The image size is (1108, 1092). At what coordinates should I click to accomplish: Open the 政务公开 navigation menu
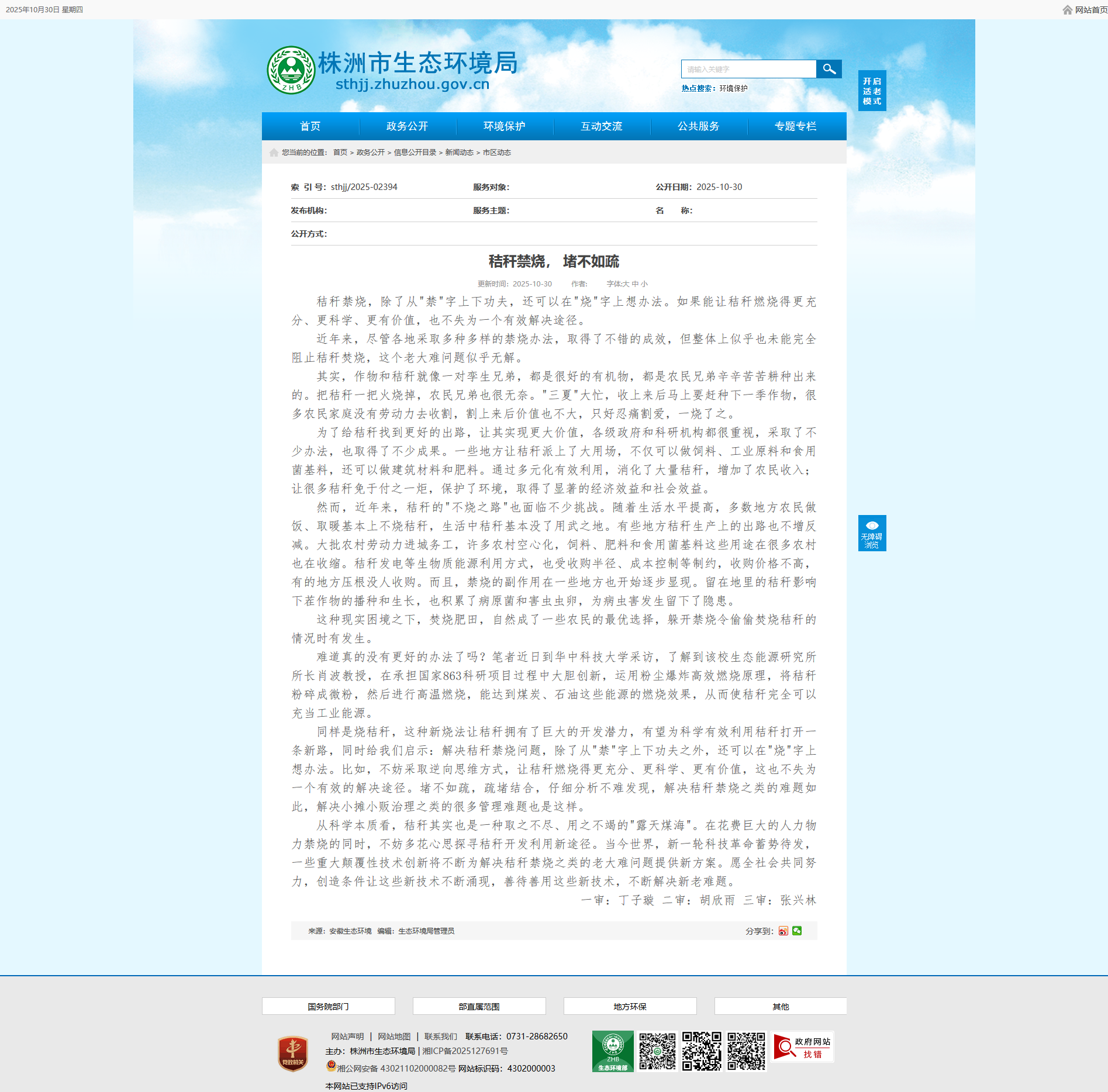pyautogui.click(x=407, y=126)
